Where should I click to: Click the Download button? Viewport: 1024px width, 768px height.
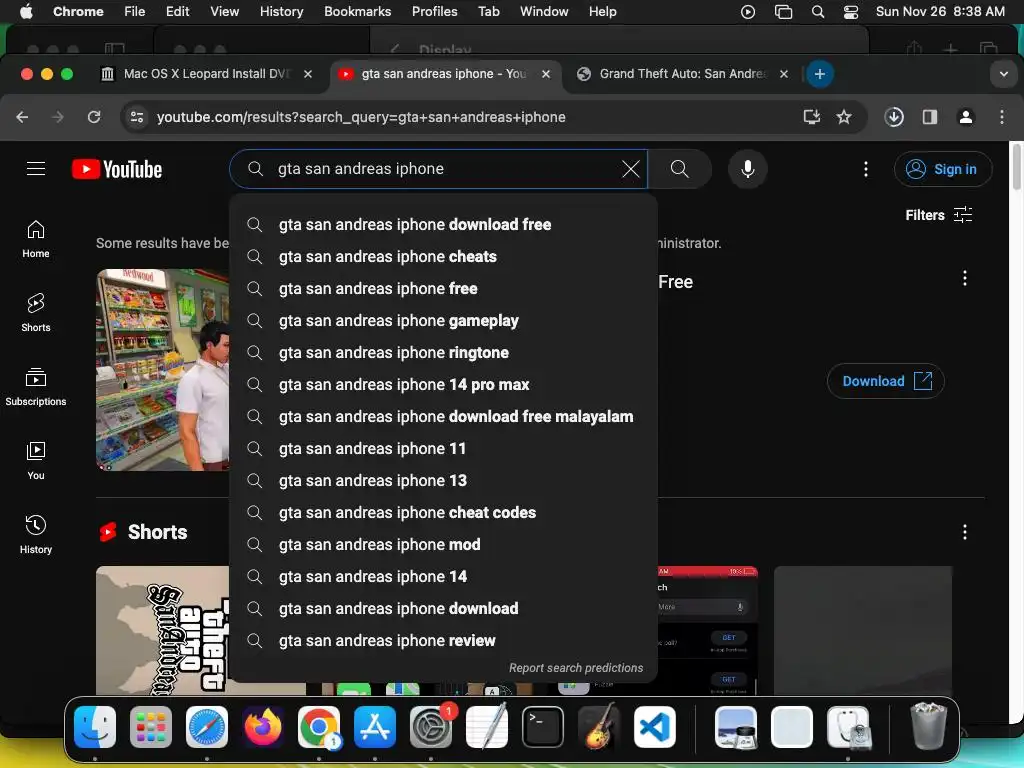pos(886,381)
